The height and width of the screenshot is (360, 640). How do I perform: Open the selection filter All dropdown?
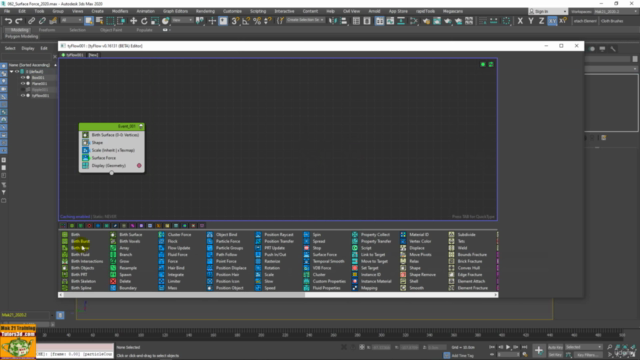click(x=71, y=20)
